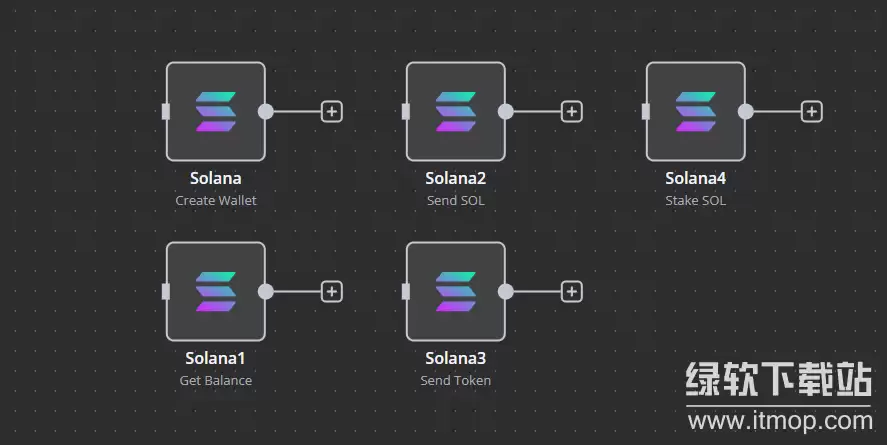The height and width of the screenshot is (445, 887).
Task: Add a node after Solana2 Send SOL
Action: [x=572, y=111]
